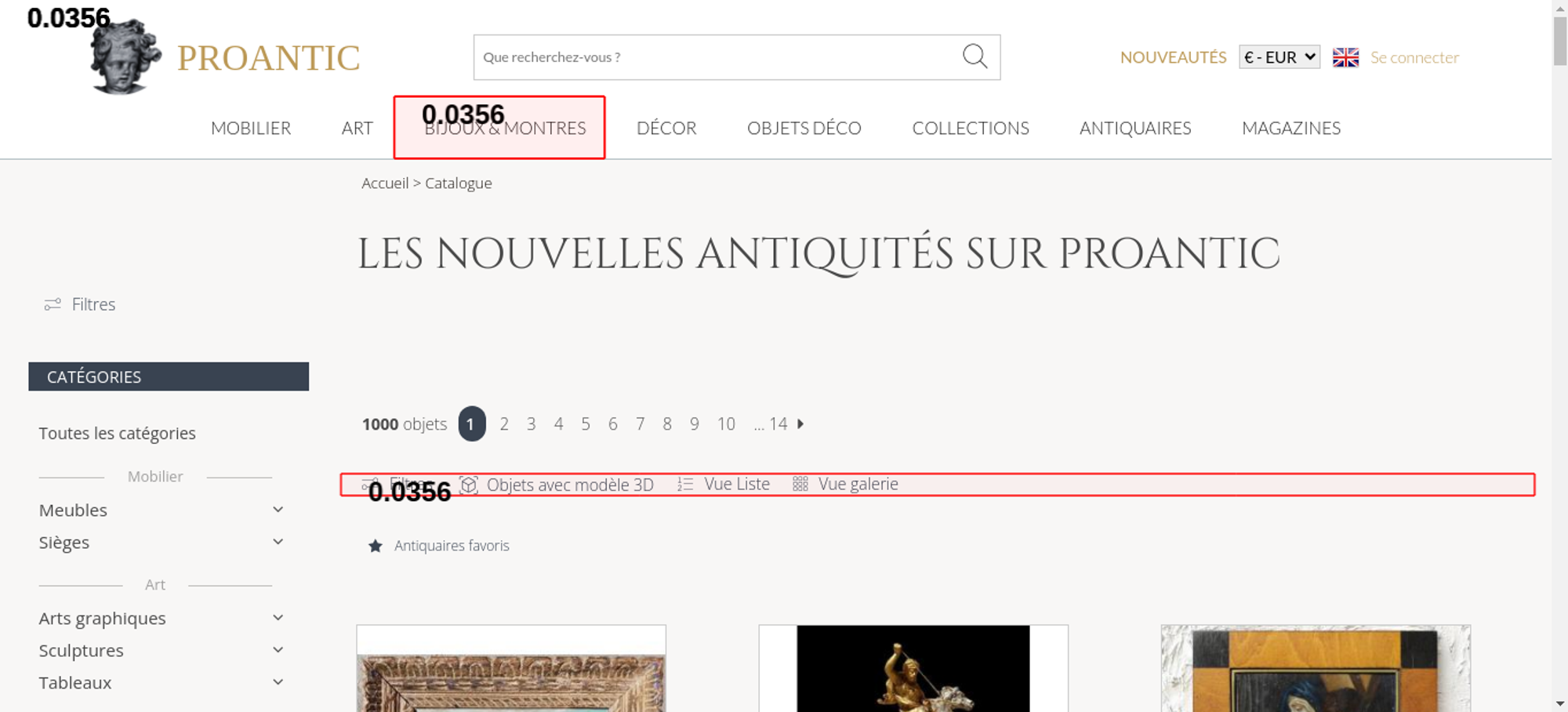Expand the Meubles category
Viewport: 1568px width, 712px height.
coord(278,510)
